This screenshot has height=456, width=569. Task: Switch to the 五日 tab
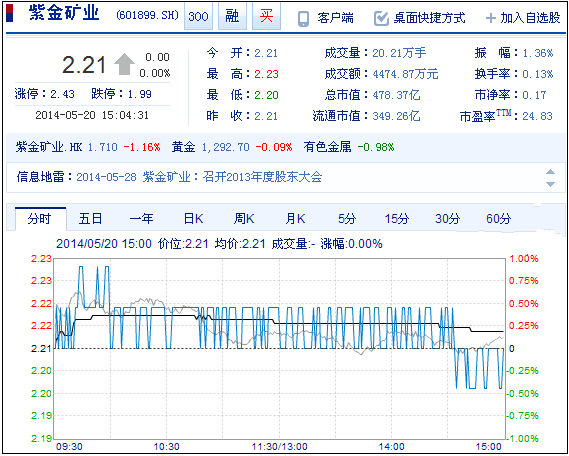91,219
